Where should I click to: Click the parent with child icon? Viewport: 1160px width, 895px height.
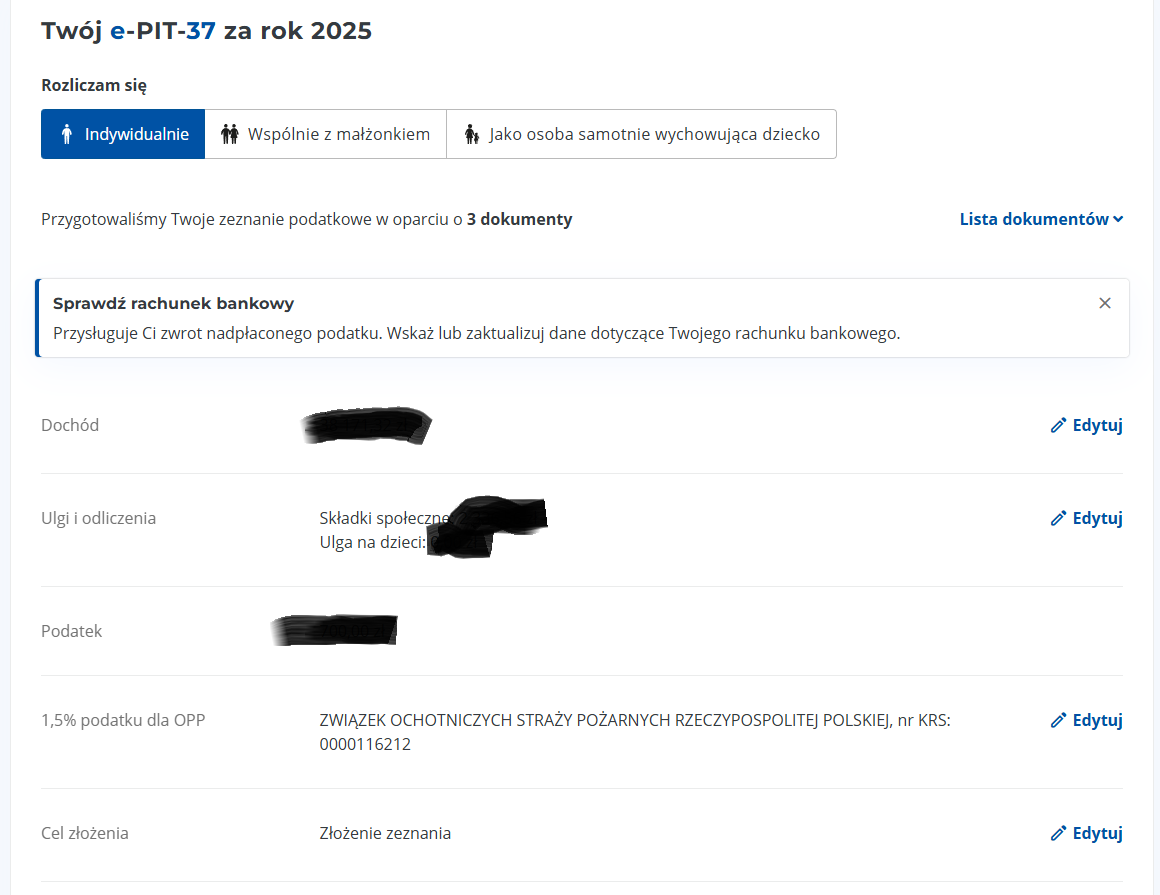pyautogui.click(x=471, y=134)
